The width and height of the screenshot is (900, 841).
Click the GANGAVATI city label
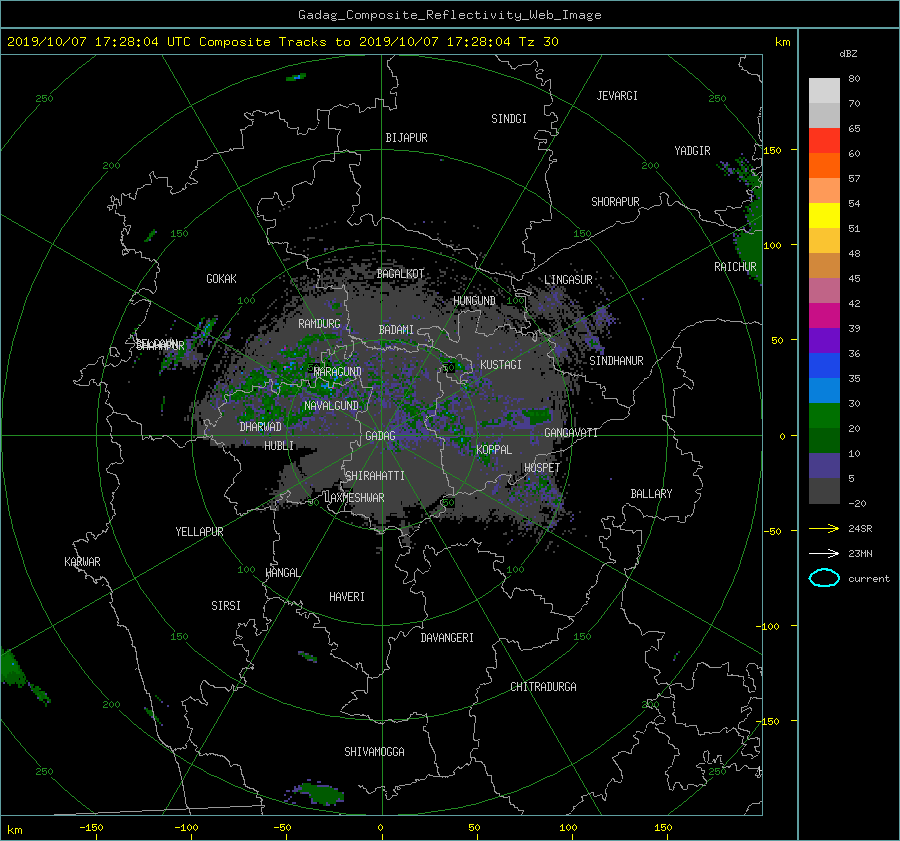point(571,433)
